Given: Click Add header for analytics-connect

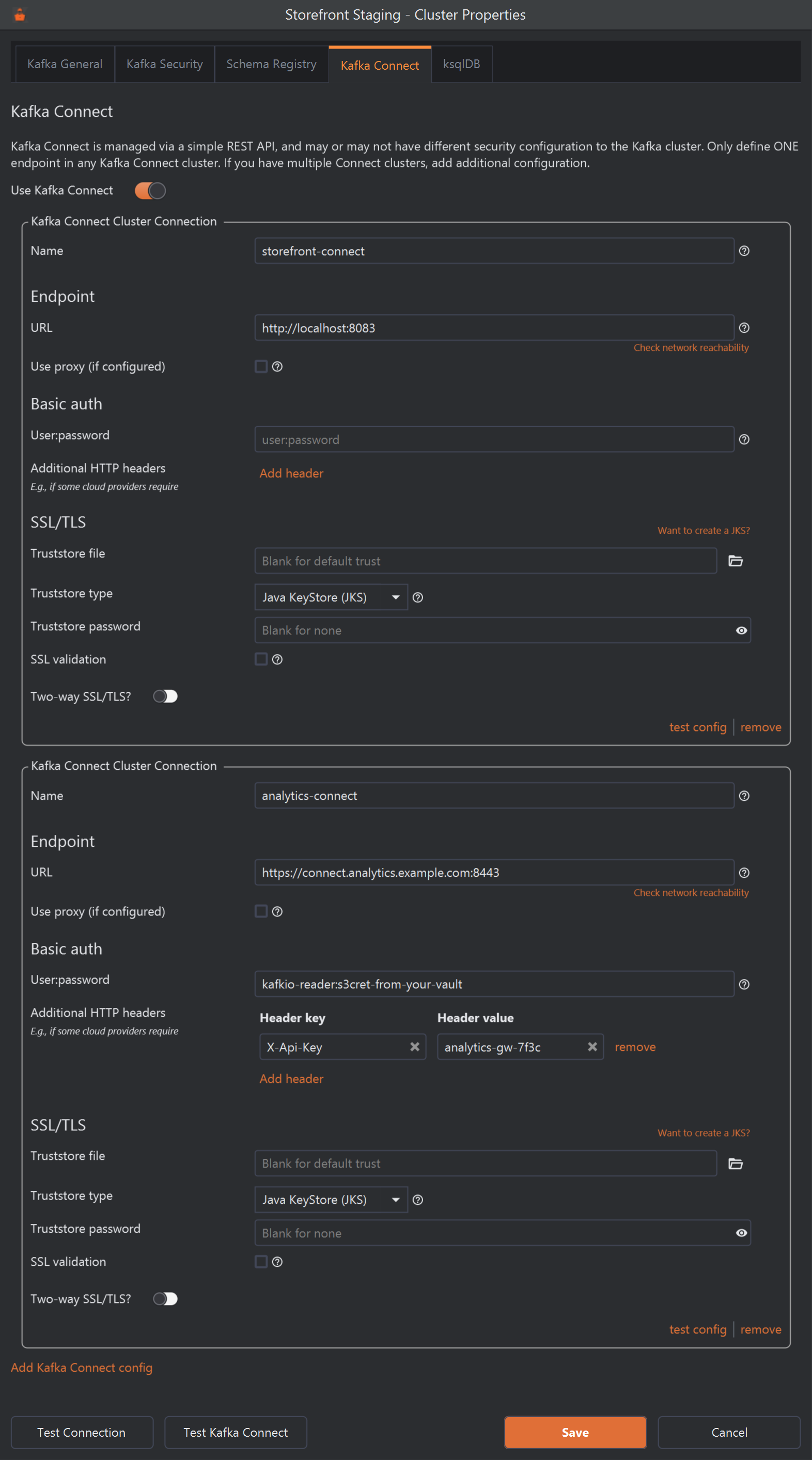Looking at the screenshot, I should [291, 1079].
